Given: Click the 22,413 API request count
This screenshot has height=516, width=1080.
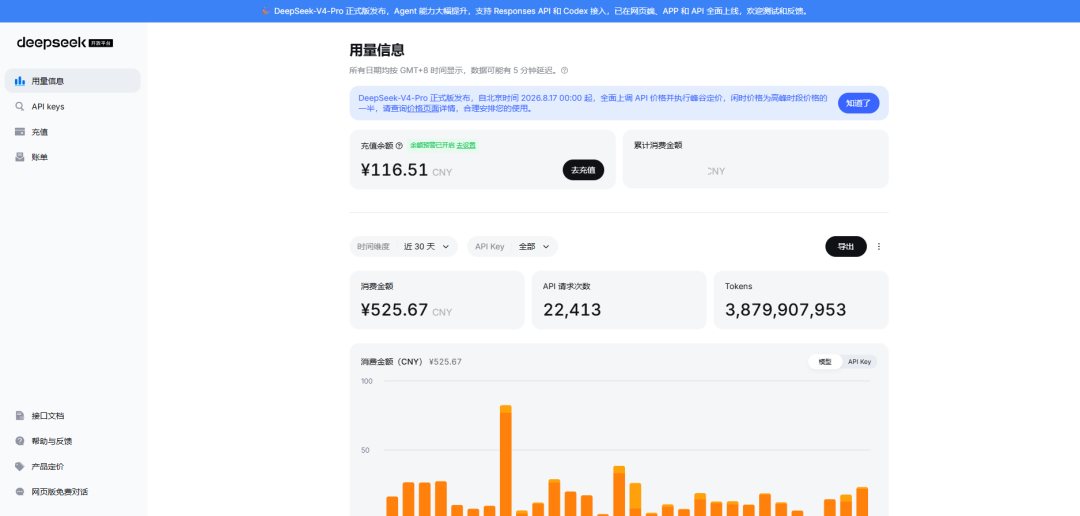Looking at the screenshot, I should point(572,310).
